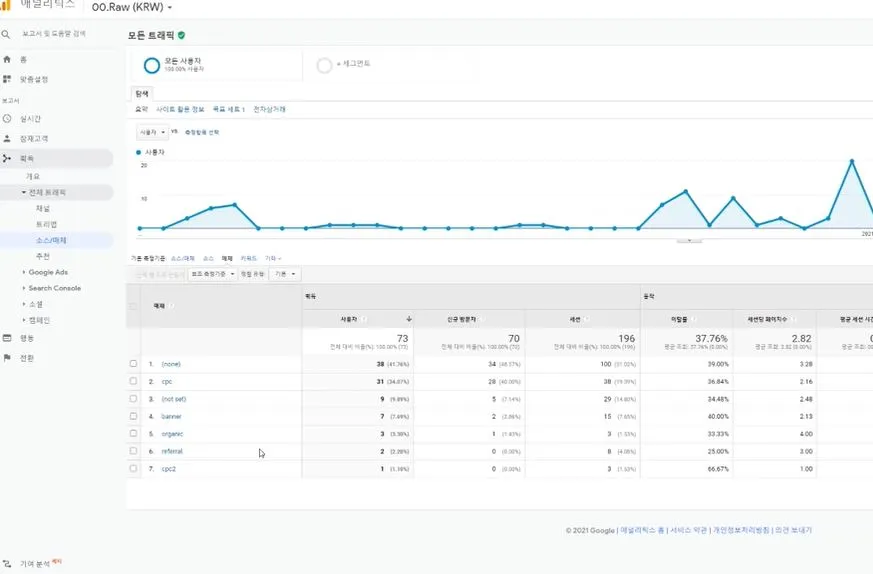Image resolution: width=873 pixels, height=574 pixels.
Task: Click the Acquisition (획득) arrows icon
Action: (7, 159)
